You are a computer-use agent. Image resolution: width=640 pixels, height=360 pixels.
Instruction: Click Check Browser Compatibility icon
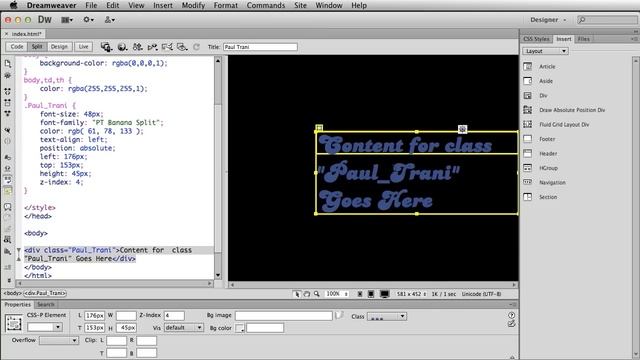click(x=167, y=47)
